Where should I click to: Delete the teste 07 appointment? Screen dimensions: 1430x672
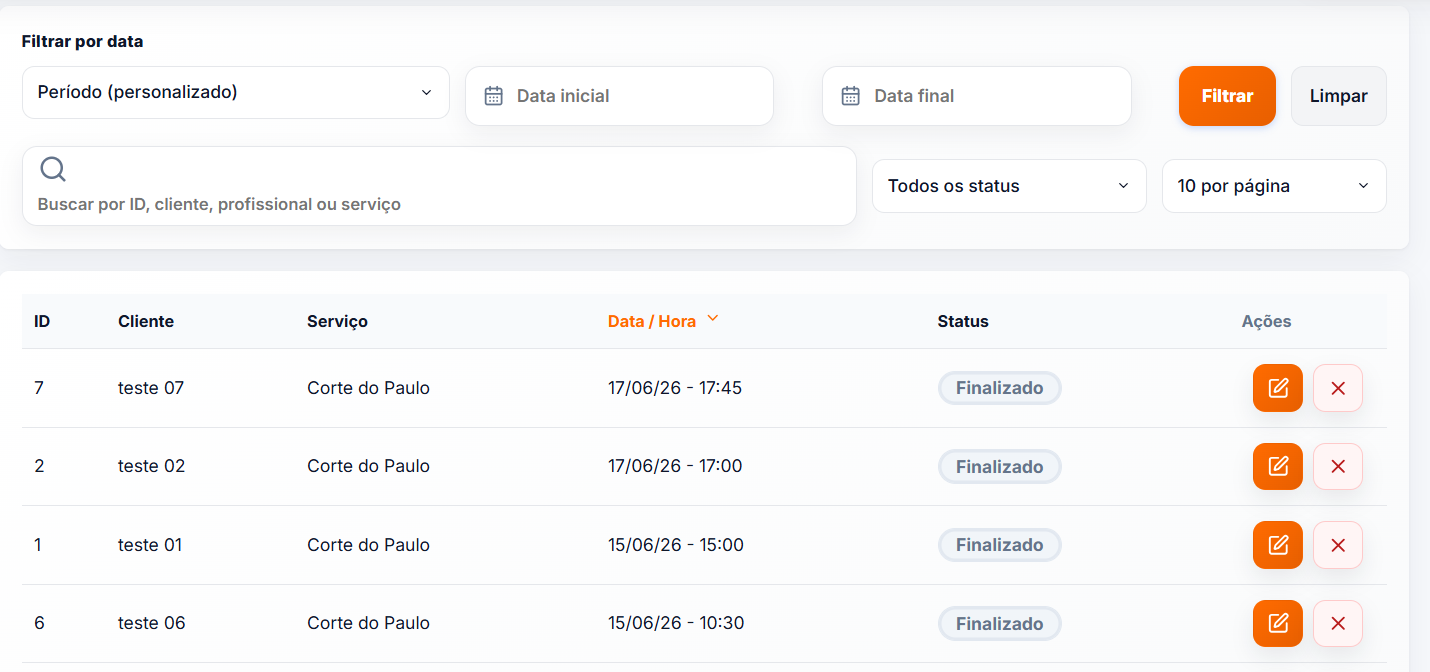point(1338,388)
